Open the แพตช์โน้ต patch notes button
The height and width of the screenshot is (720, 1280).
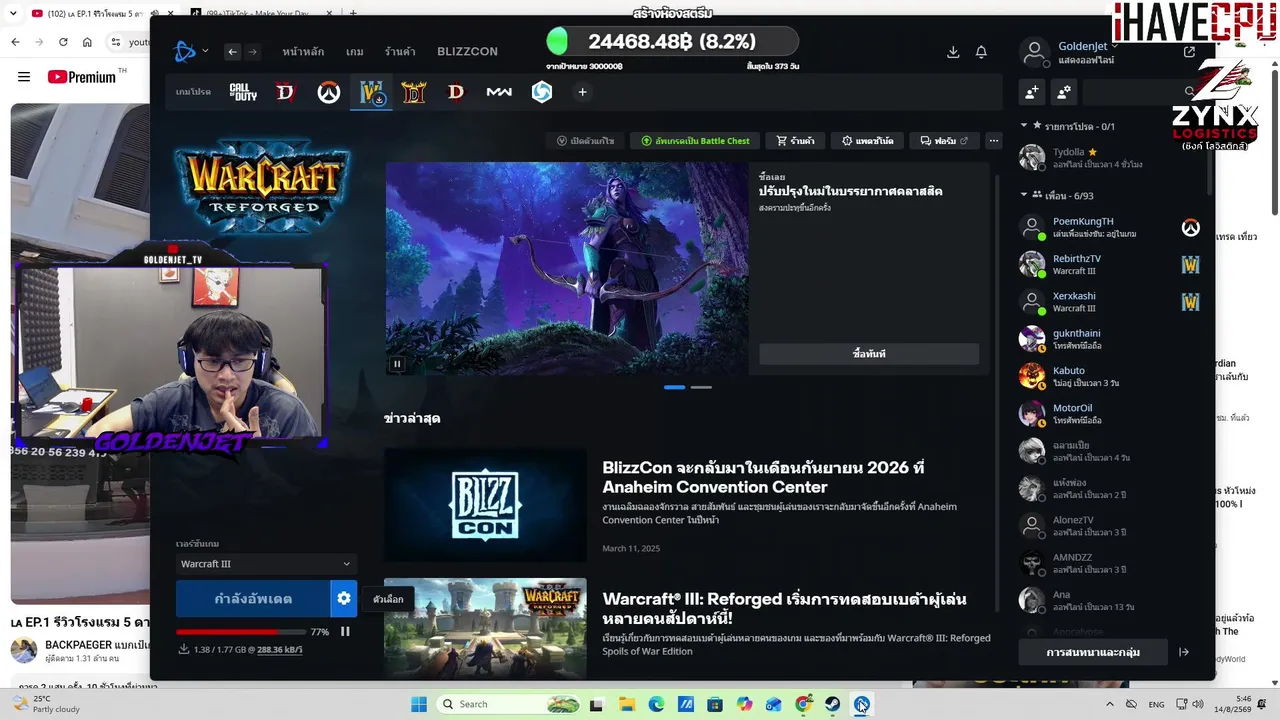(x=867, y=141)
